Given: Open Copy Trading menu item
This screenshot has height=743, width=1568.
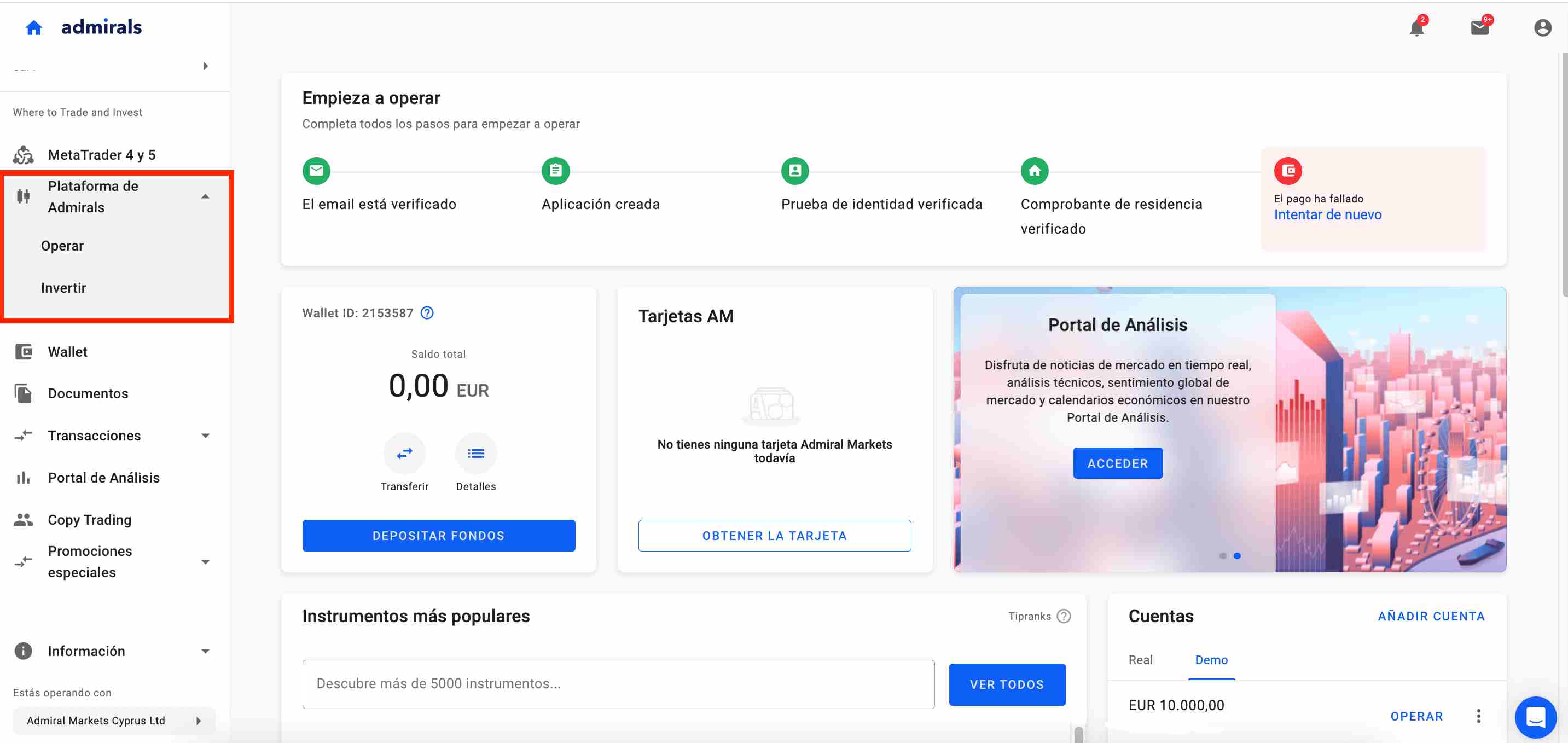Looking at the screenshot, I should (x=90, y=520).
